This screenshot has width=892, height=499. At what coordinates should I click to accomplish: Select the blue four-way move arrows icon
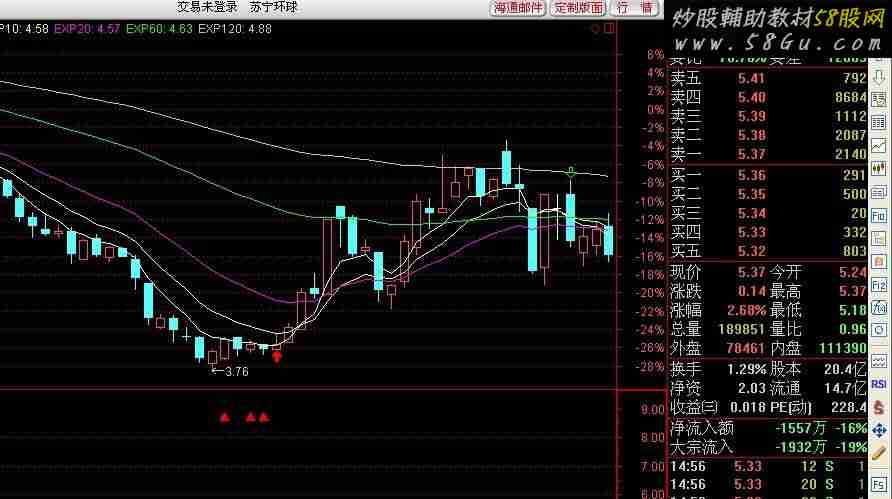(x=879, y=430)
